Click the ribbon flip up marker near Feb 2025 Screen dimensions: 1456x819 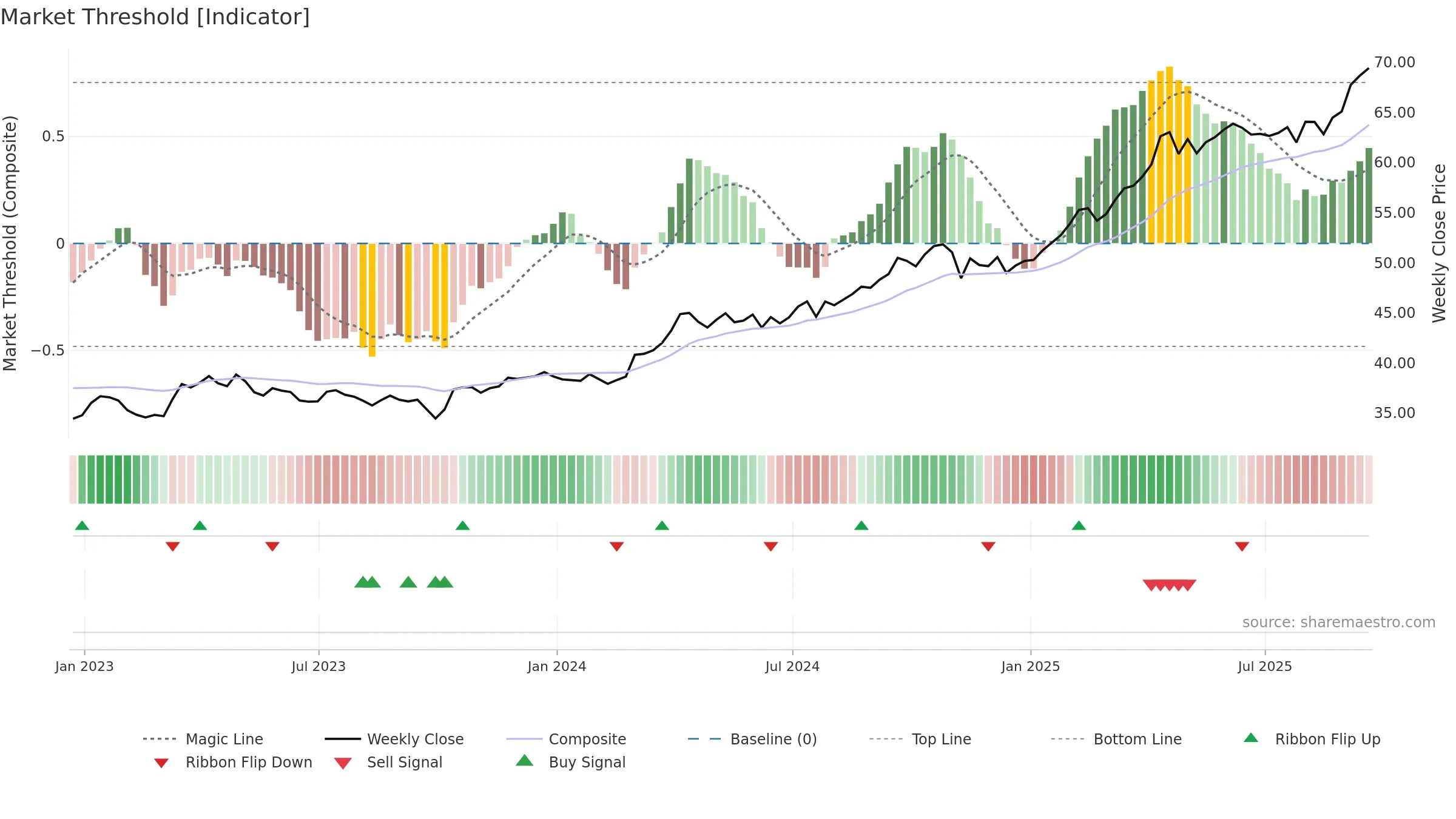tap(1079, 525)
